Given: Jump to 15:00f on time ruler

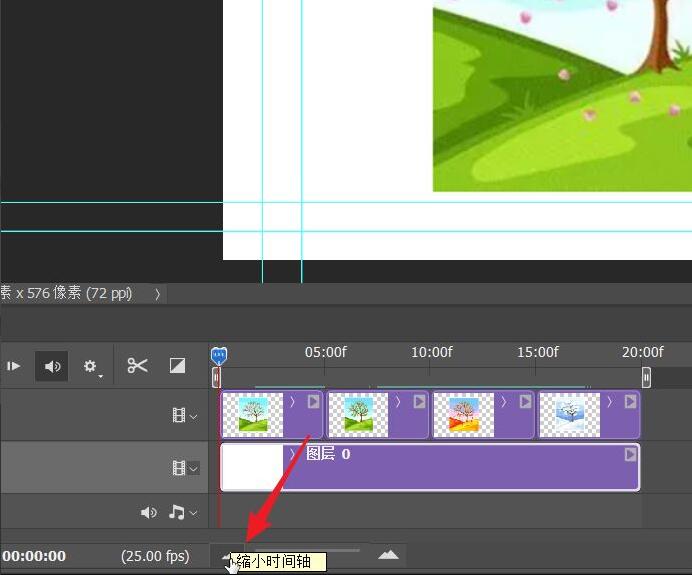Looking at the screenshot, I should 537,352.
